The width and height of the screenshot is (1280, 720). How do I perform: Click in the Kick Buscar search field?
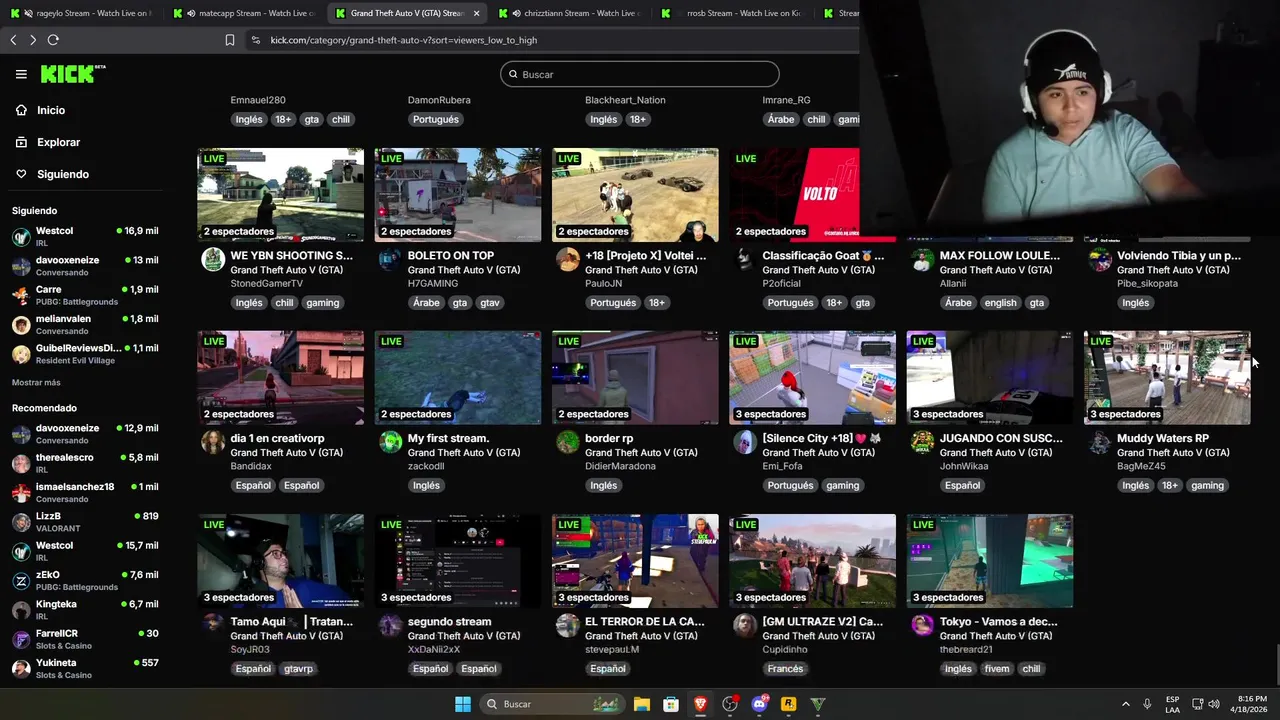tap(640, 74)
